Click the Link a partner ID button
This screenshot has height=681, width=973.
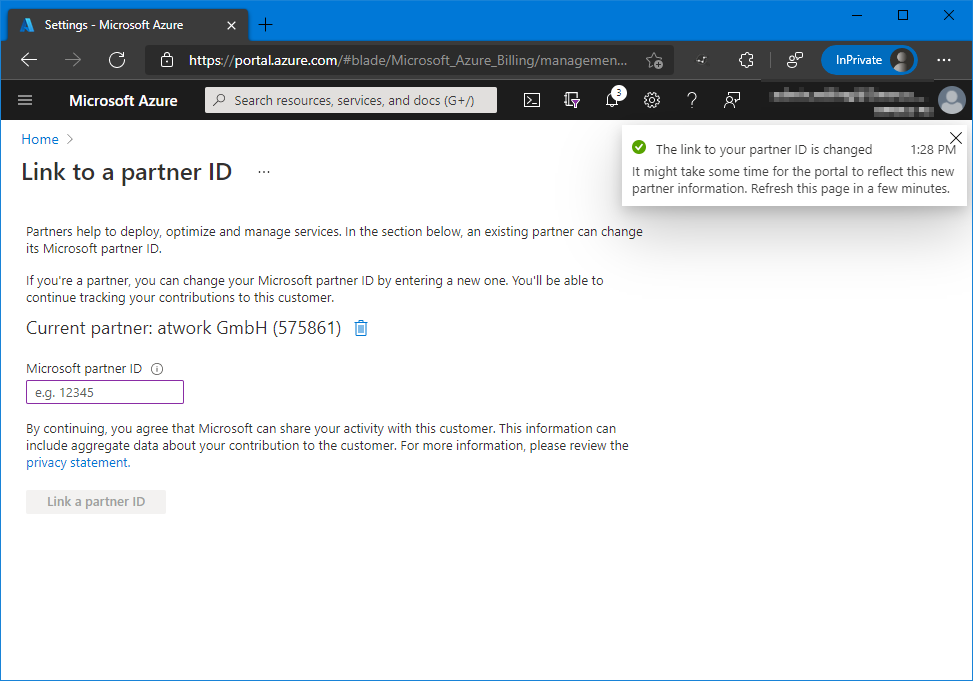pyautogui.click(x=96, y=502)
